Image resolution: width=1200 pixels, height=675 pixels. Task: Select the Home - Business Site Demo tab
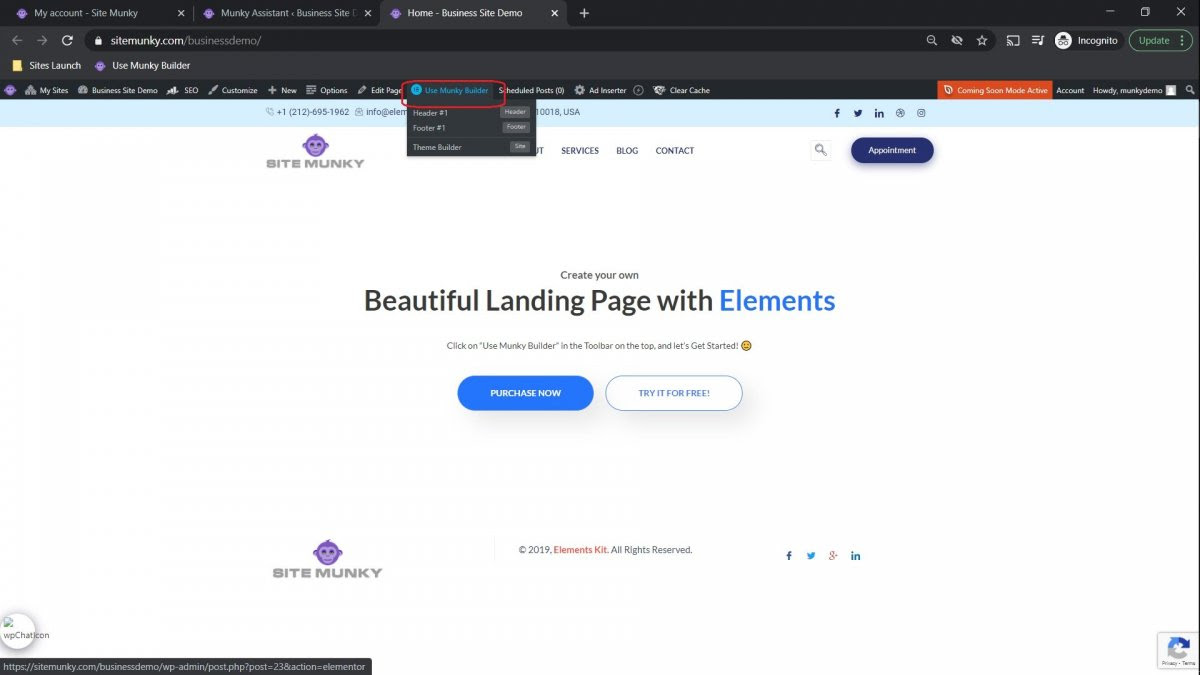(474, 13)
